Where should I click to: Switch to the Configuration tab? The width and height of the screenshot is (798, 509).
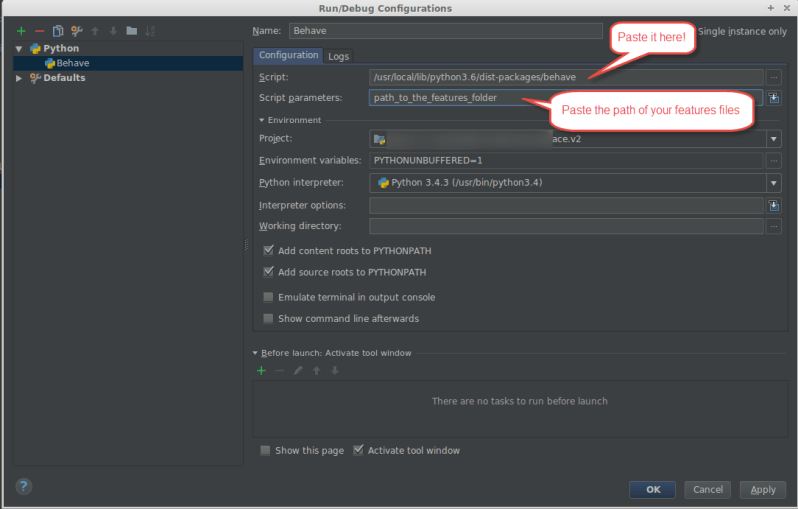[288, 55]
